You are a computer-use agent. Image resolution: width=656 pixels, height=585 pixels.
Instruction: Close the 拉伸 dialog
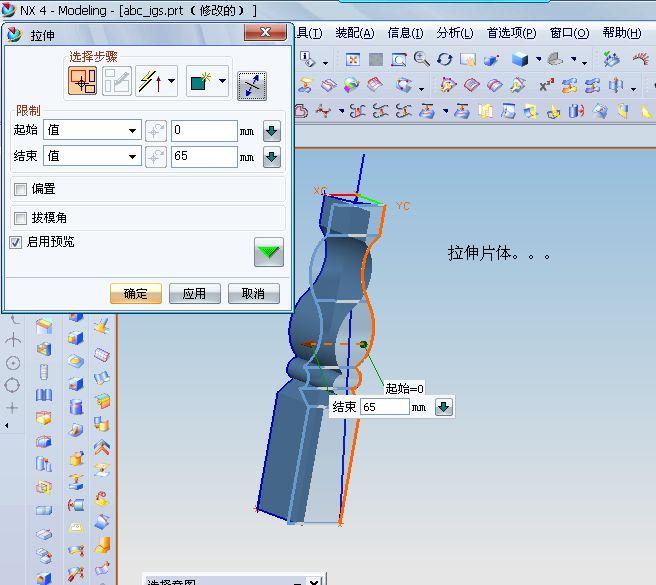click(x=265, y=32)
